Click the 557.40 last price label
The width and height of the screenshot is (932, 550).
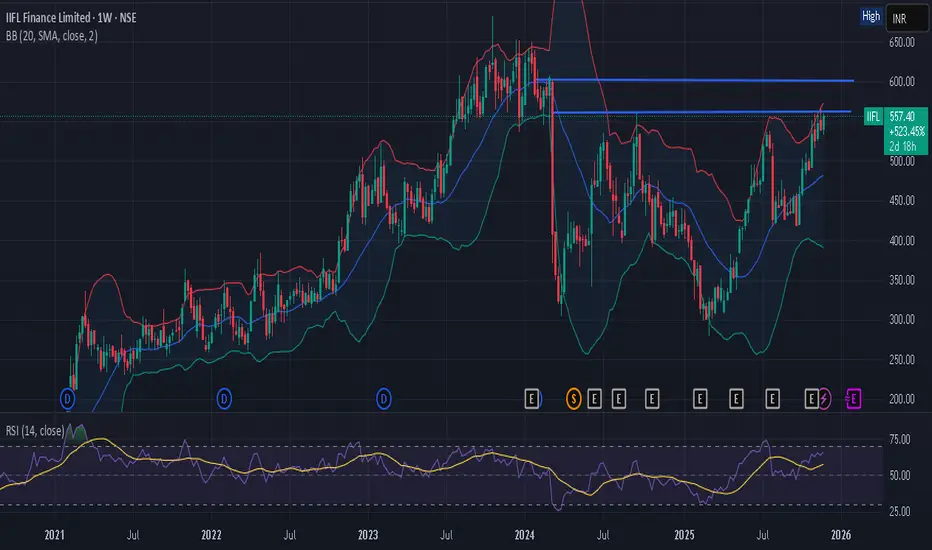click(x=902, y=117)
